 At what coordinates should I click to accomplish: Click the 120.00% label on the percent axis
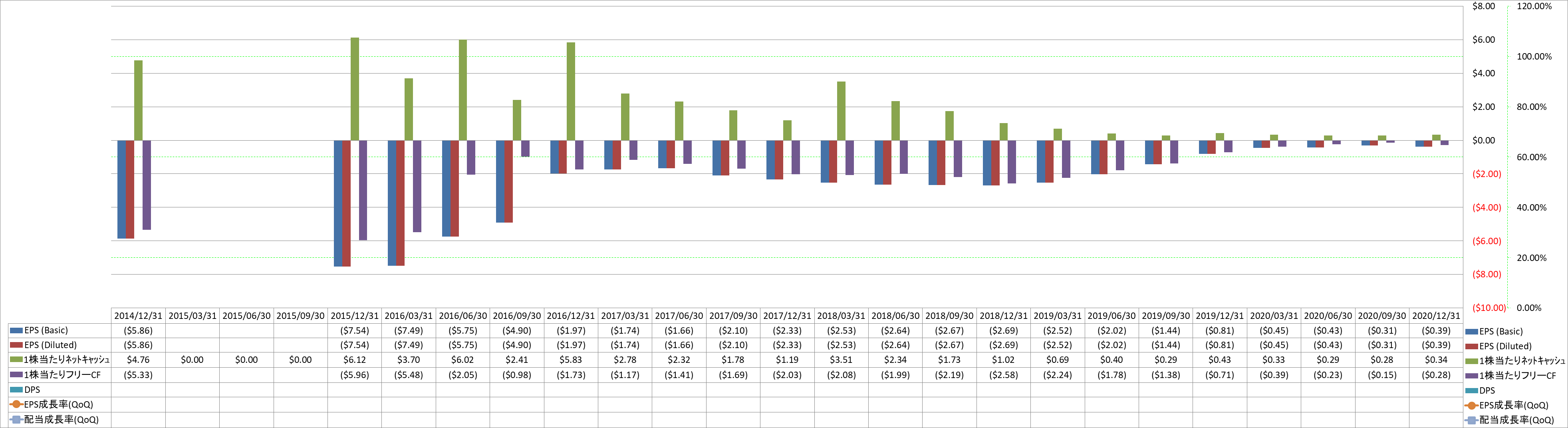[1534, 6]
